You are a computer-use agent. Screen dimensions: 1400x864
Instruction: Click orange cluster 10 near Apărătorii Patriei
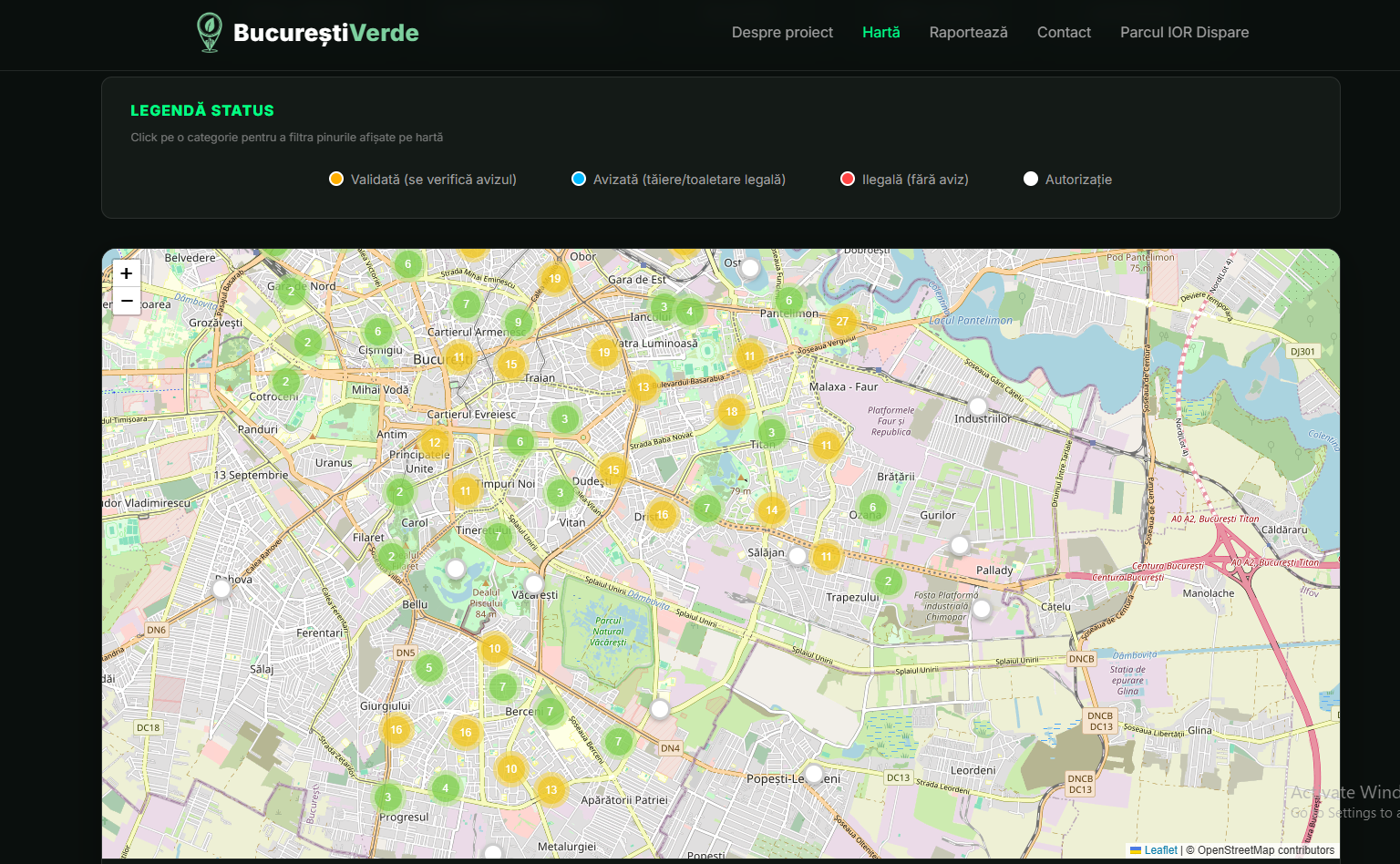pos(511,768)
